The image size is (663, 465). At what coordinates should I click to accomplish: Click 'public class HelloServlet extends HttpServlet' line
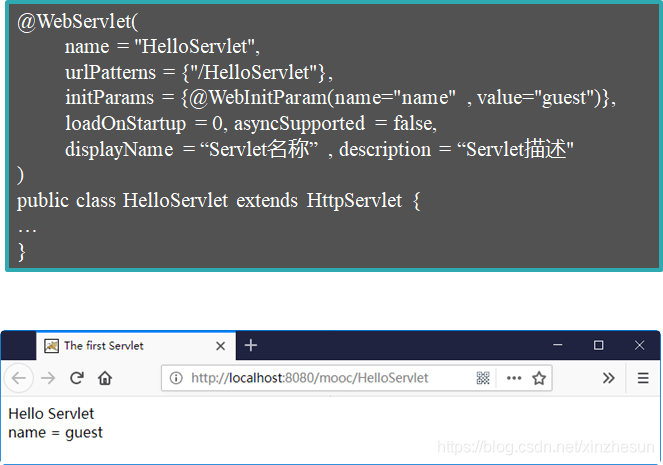click(x=219, y=200)
